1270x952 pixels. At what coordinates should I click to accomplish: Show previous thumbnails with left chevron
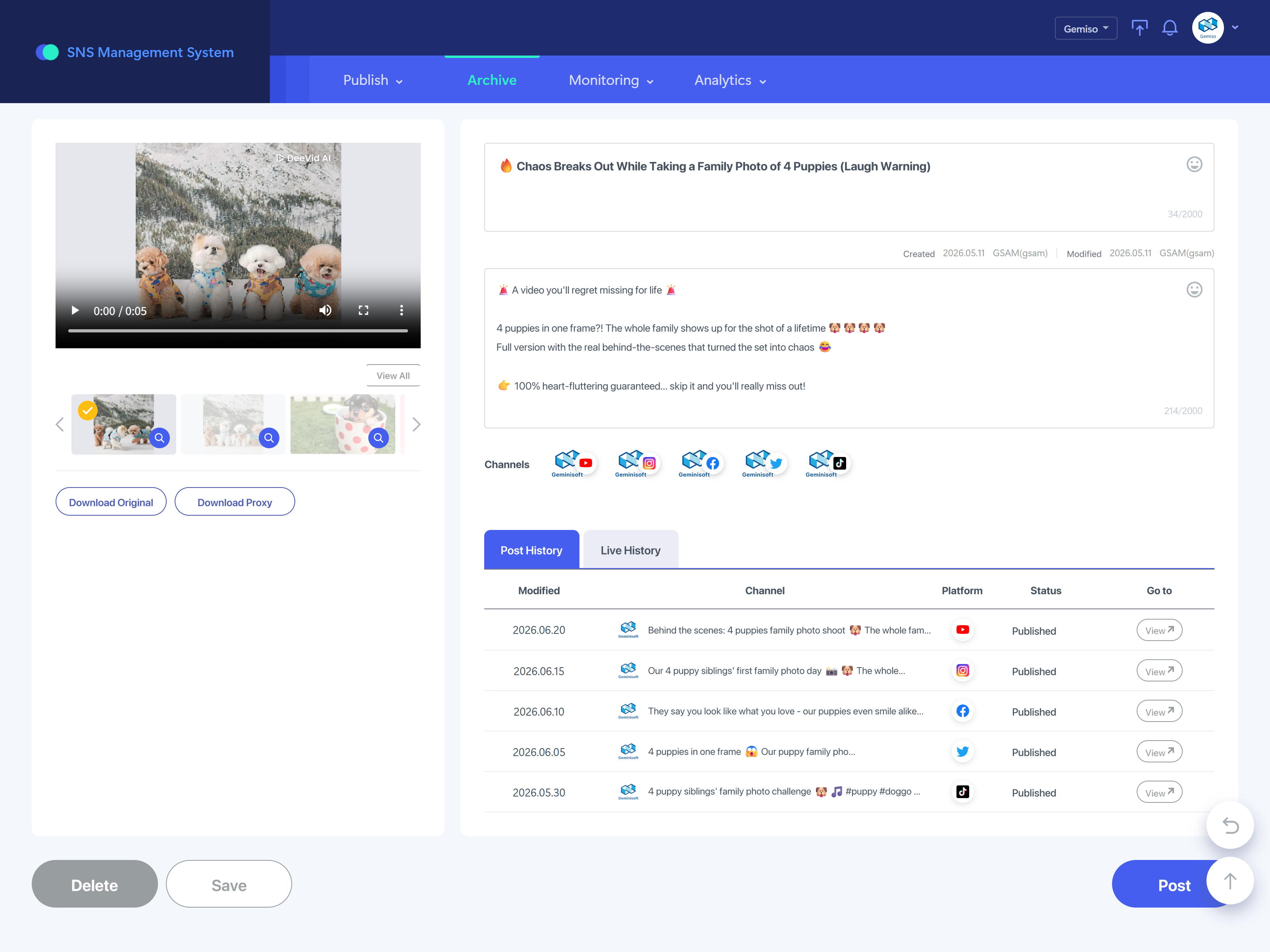(60, 425)
